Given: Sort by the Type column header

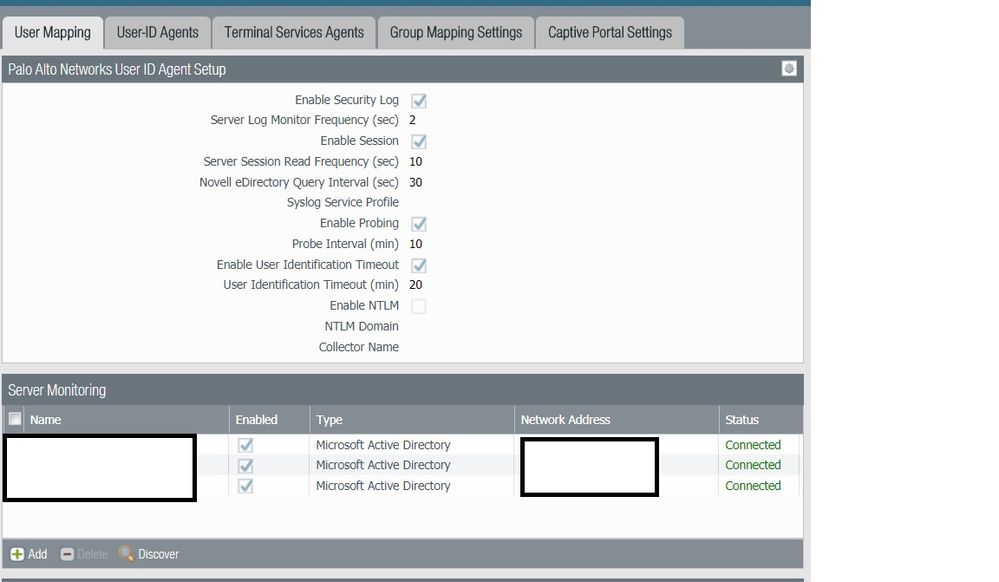Looking at the screenshot, I should point(329,419).
